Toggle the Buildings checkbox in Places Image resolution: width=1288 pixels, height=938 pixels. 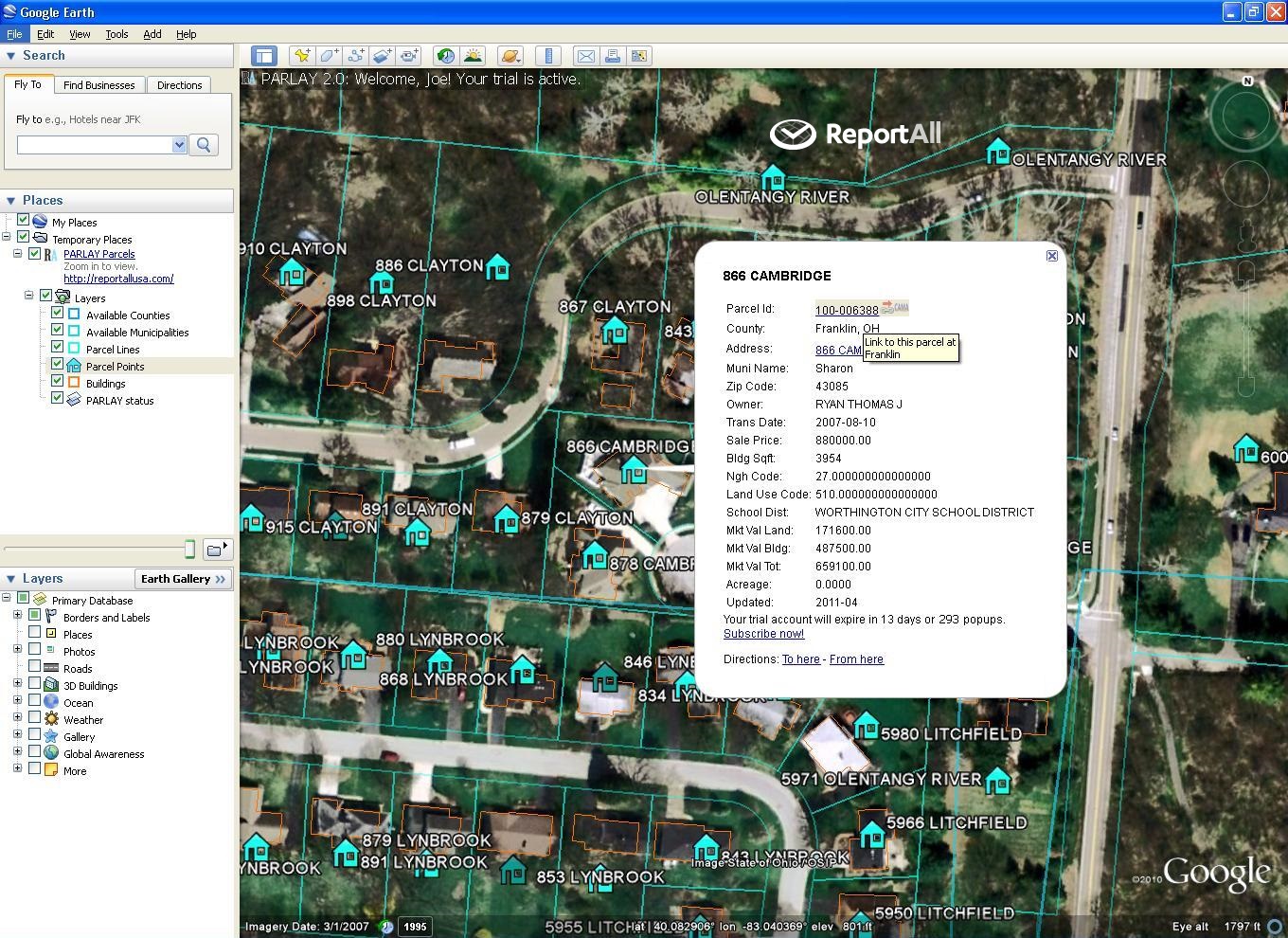[58, 382]
